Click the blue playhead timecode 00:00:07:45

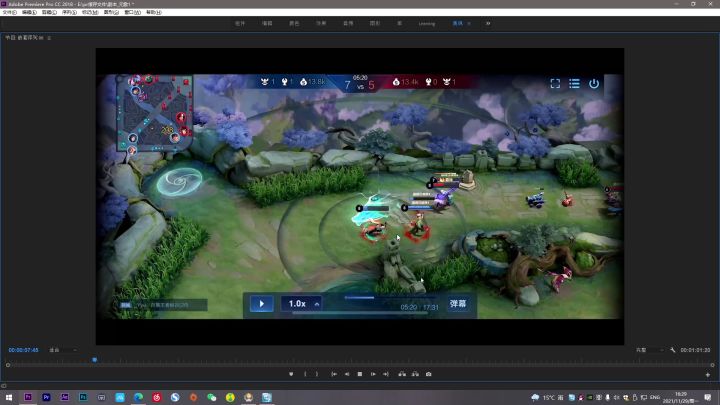[23, 350]
